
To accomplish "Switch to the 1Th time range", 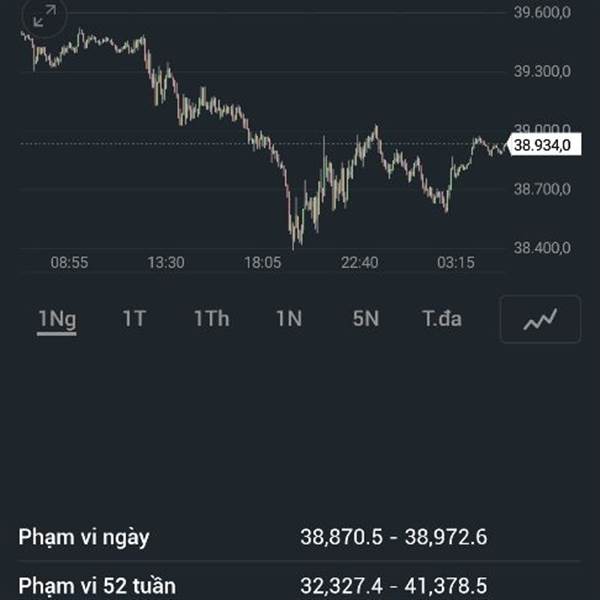I will (x=212, y=318).
